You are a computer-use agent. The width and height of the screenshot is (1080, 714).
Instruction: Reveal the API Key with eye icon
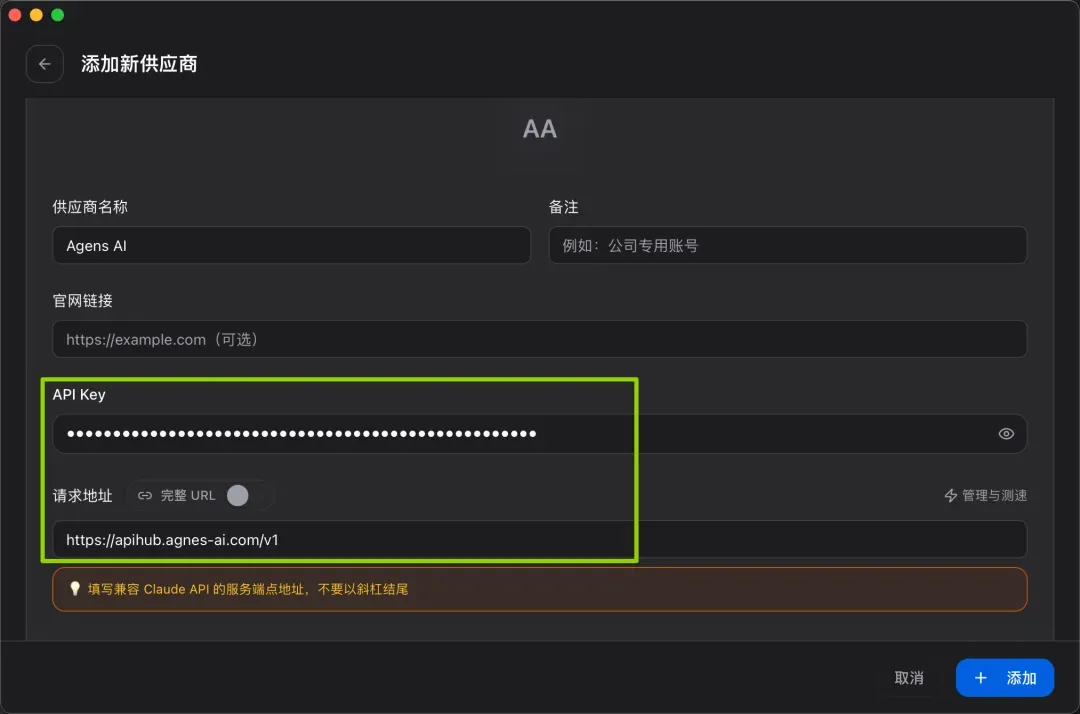click(1006, 434)
